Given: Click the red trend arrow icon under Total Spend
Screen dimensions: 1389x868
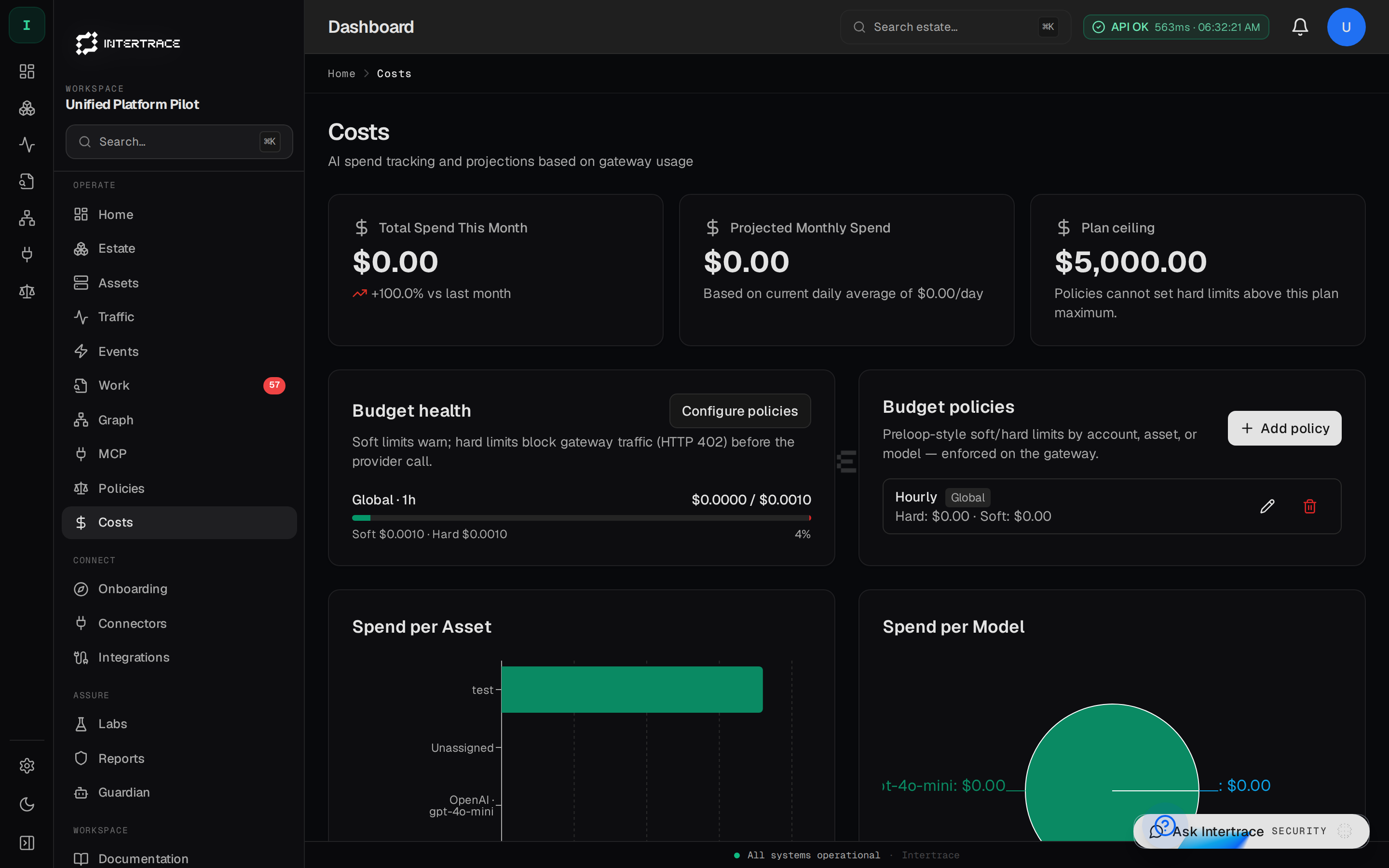Looking at the screenshot, I should tap(359, 293).
